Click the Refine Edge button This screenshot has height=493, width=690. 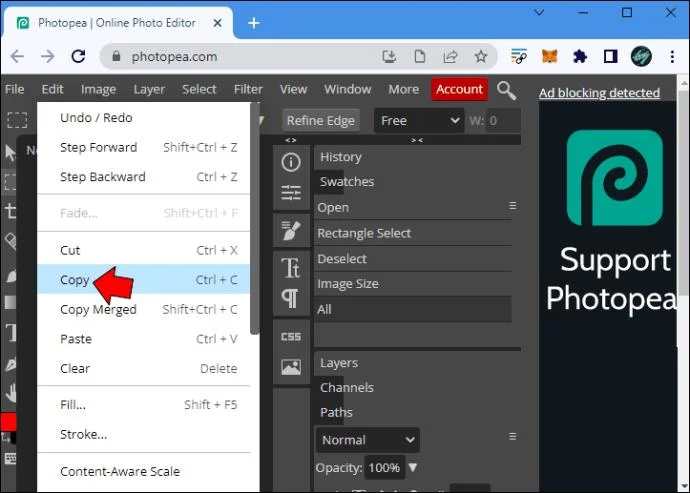[x=321, y=121]
